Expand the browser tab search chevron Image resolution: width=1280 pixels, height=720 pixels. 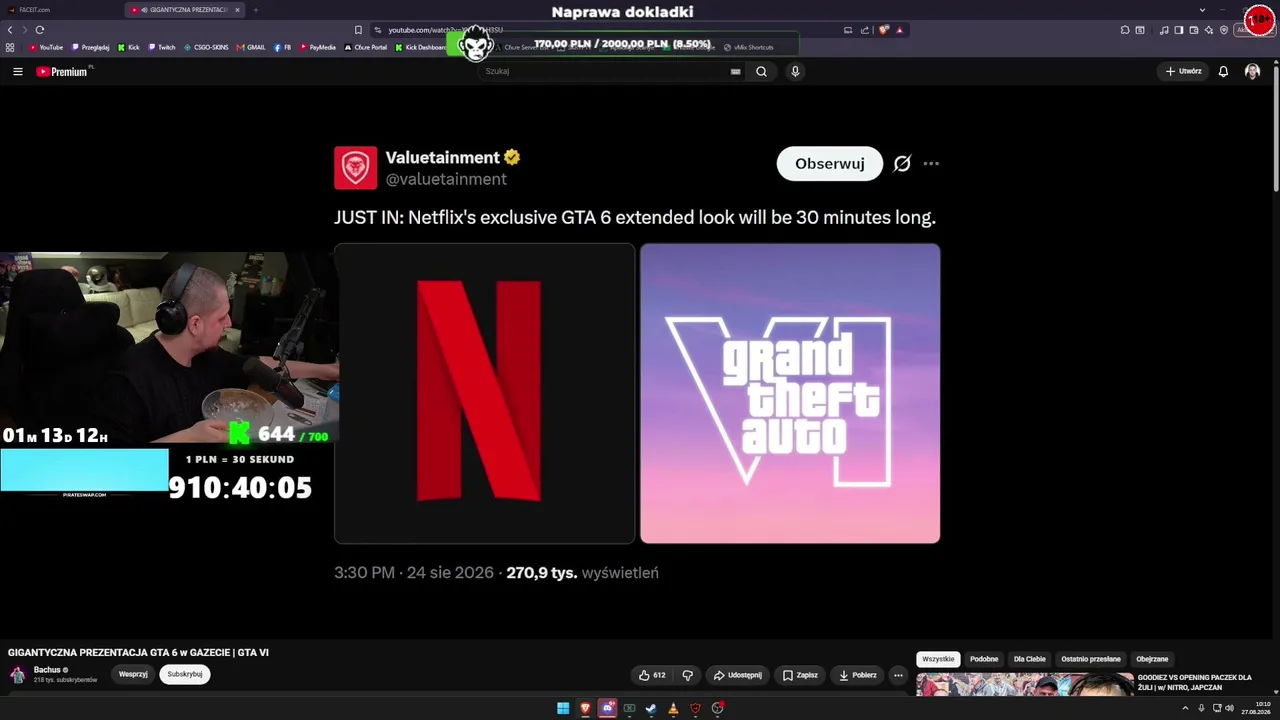(1202, 10)
